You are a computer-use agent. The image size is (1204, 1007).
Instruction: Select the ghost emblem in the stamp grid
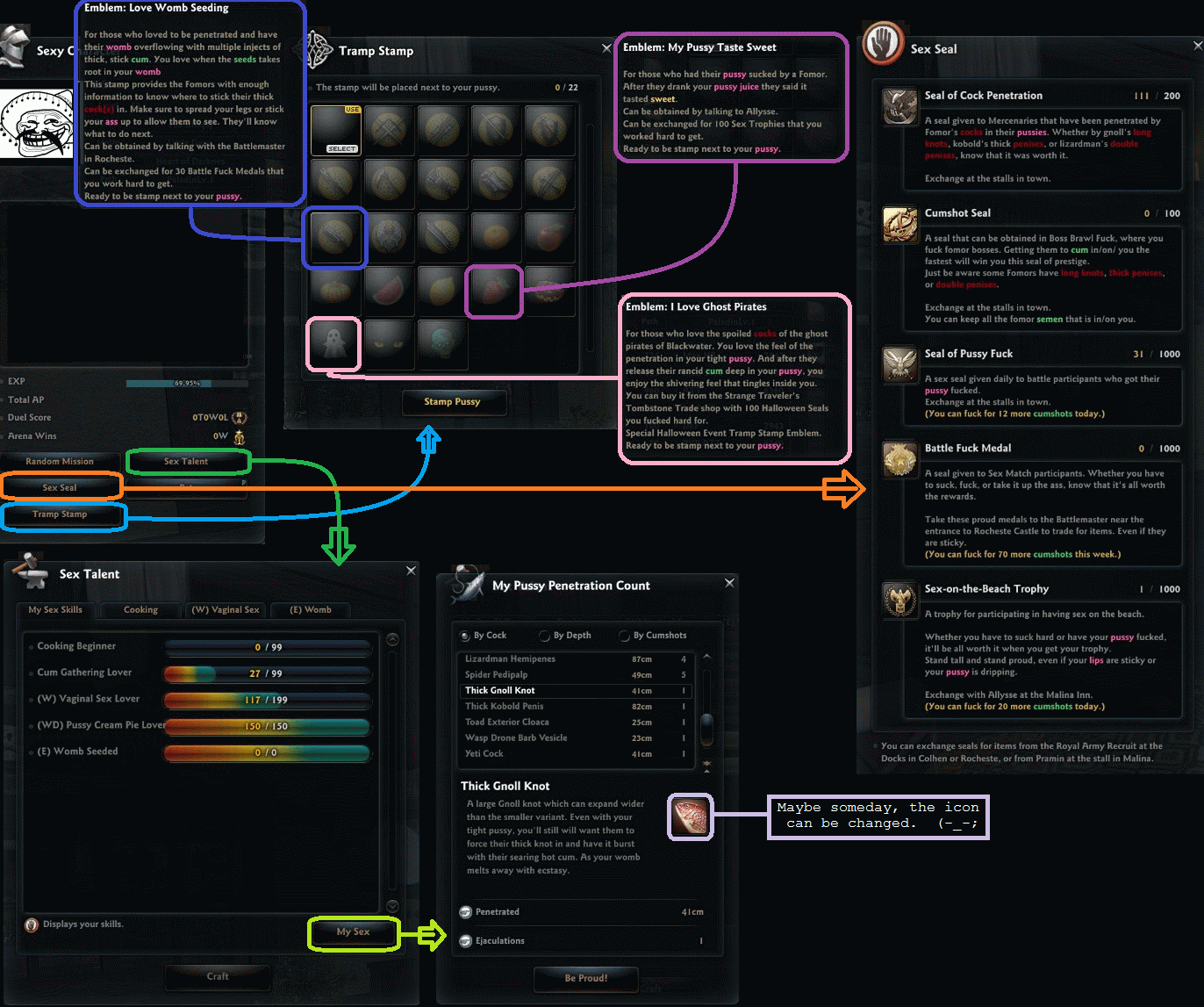point(333,343)
